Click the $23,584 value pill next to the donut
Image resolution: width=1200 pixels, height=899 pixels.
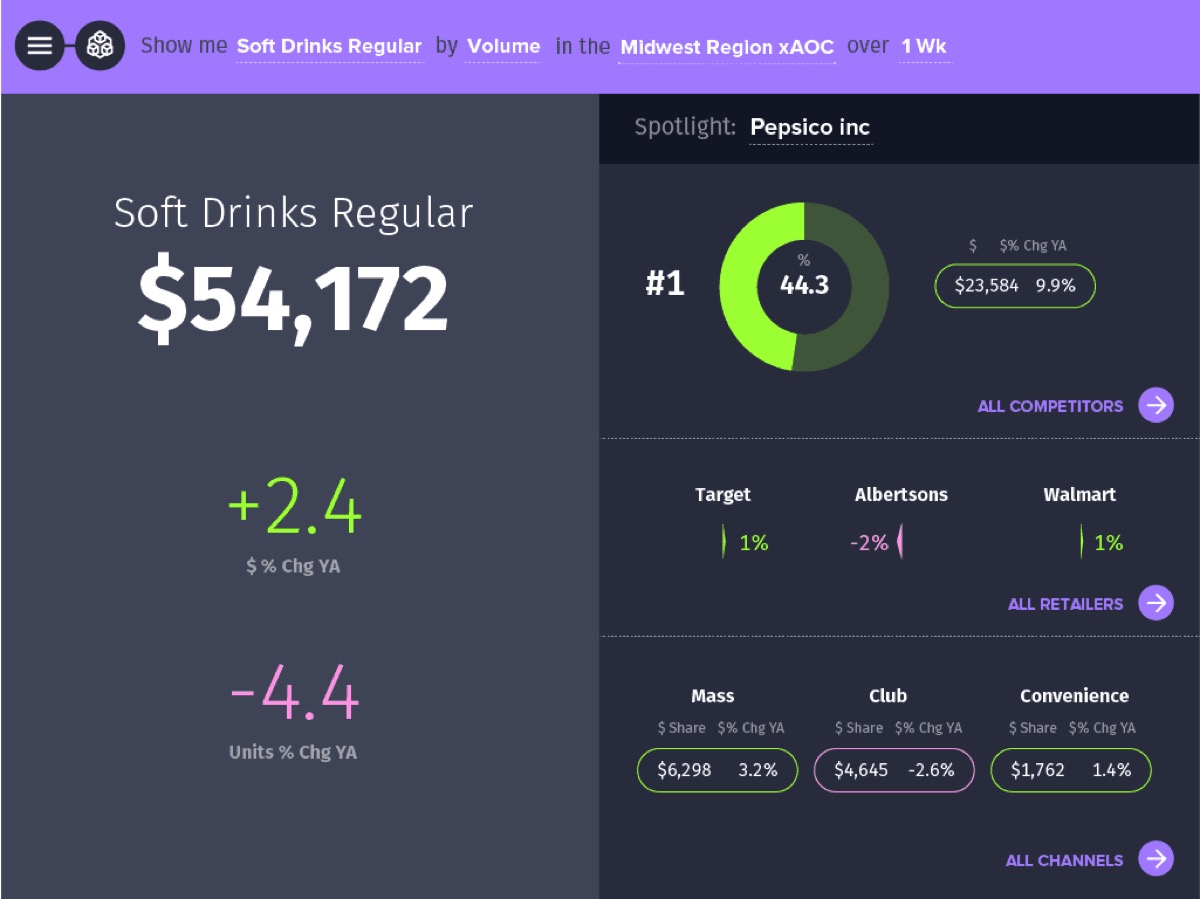click(1014, 286)
